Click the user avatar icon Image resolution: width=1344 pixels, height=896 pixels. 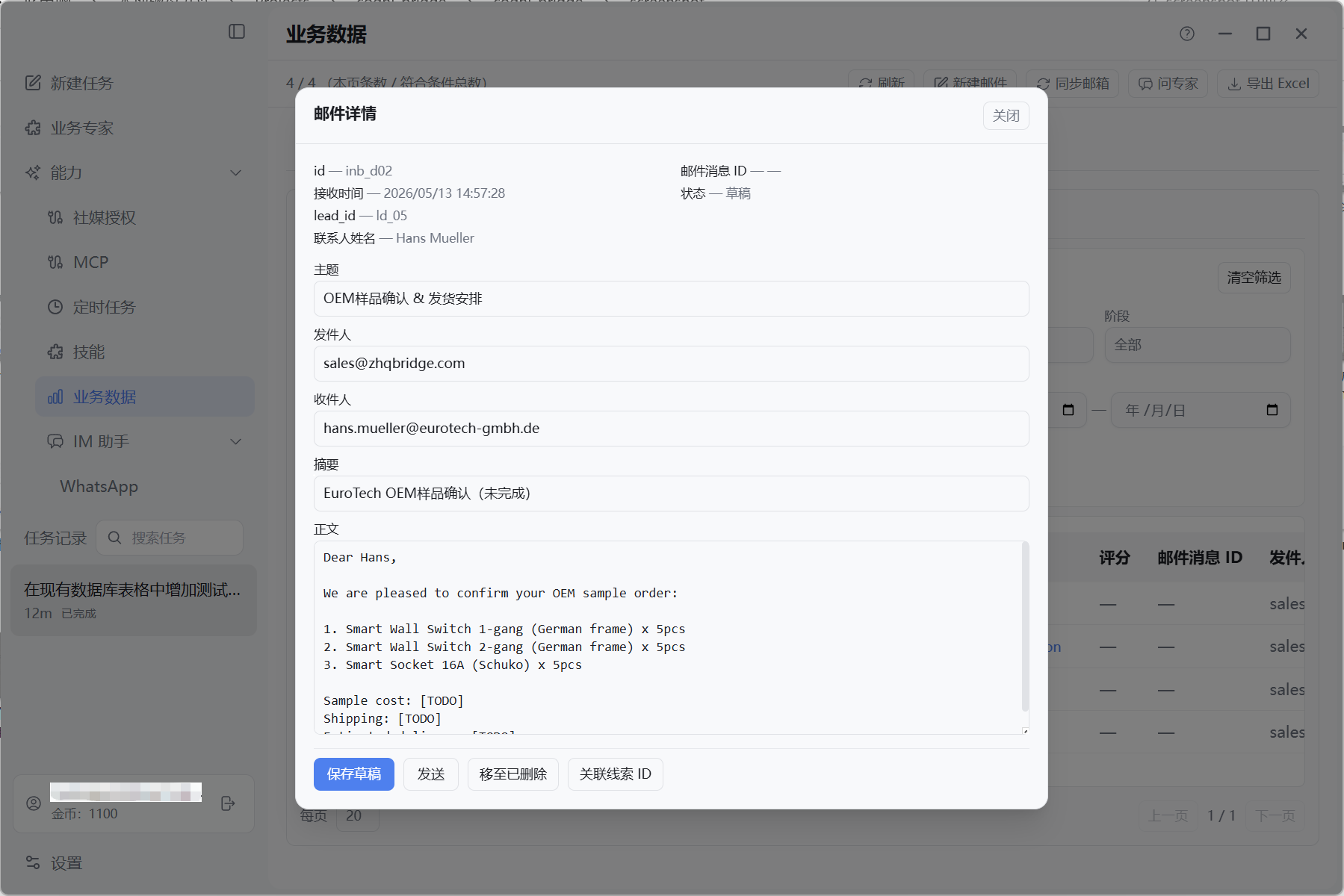pyautogui.click(x=34, y=803)
